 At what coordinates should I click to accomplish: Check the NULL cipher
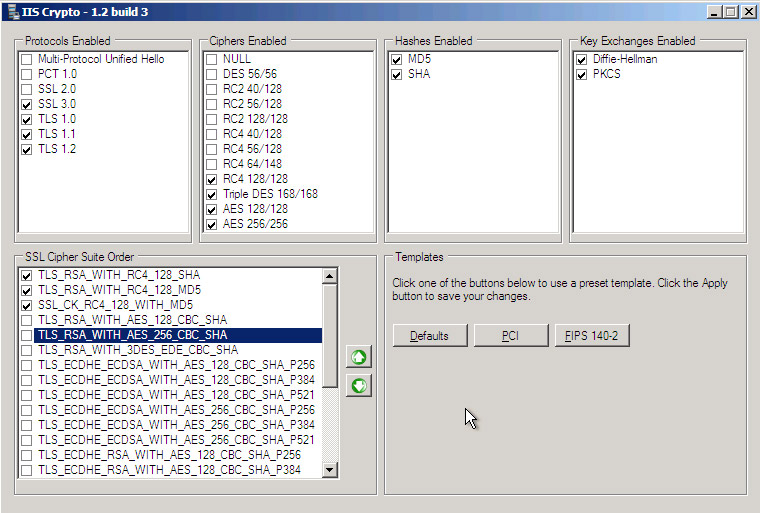(211, 59)
